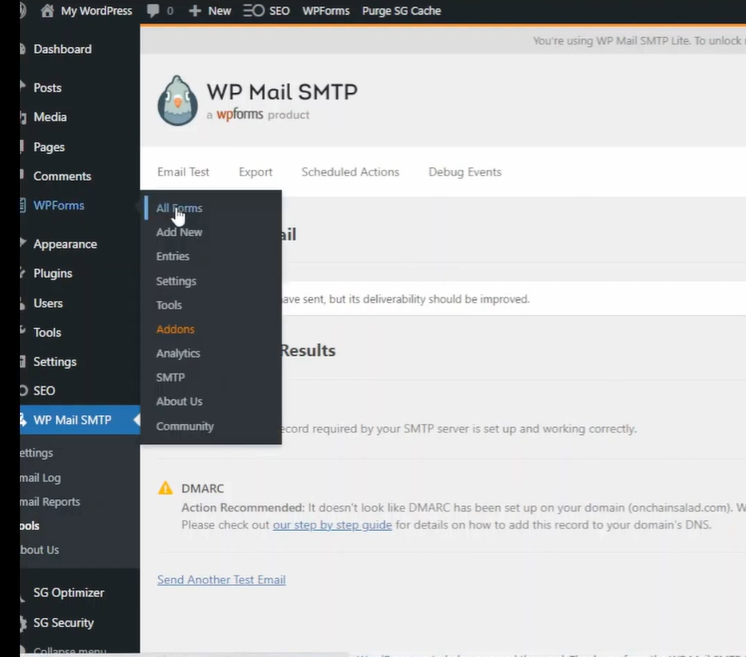Switch to the Debug Events tab
Image resolution: width=746 pixels, height=657 pixels.
click(x=465, y=172)
